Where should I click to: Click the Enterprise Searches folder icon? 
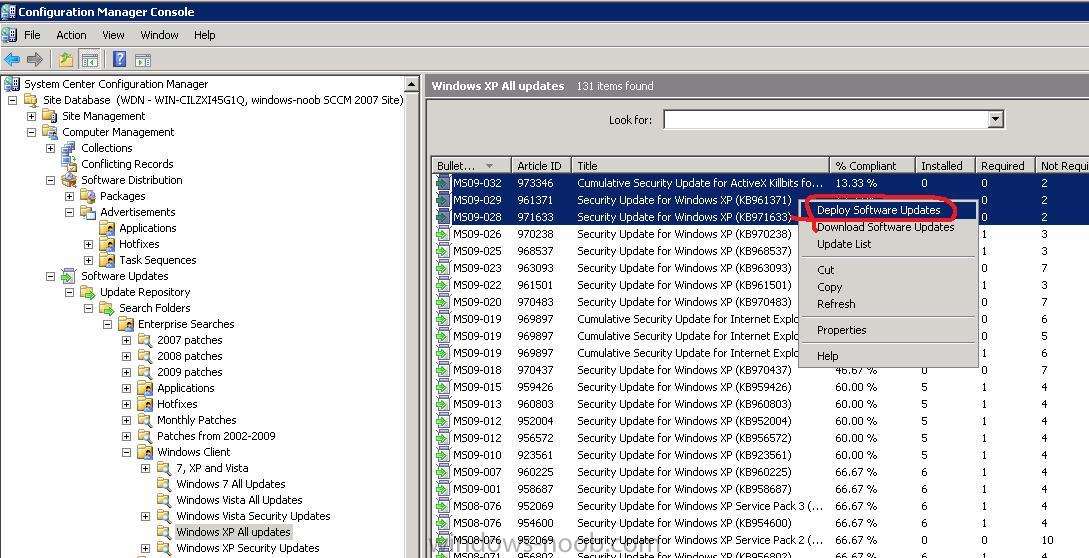[x=126, y=324]
